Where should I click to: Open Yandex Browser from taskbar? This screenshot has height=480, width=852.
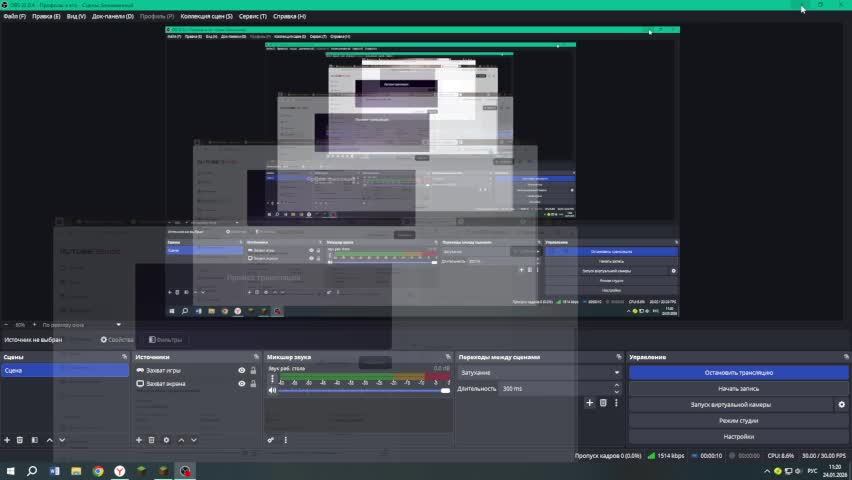pyautogui.click(x=120, y=471)
